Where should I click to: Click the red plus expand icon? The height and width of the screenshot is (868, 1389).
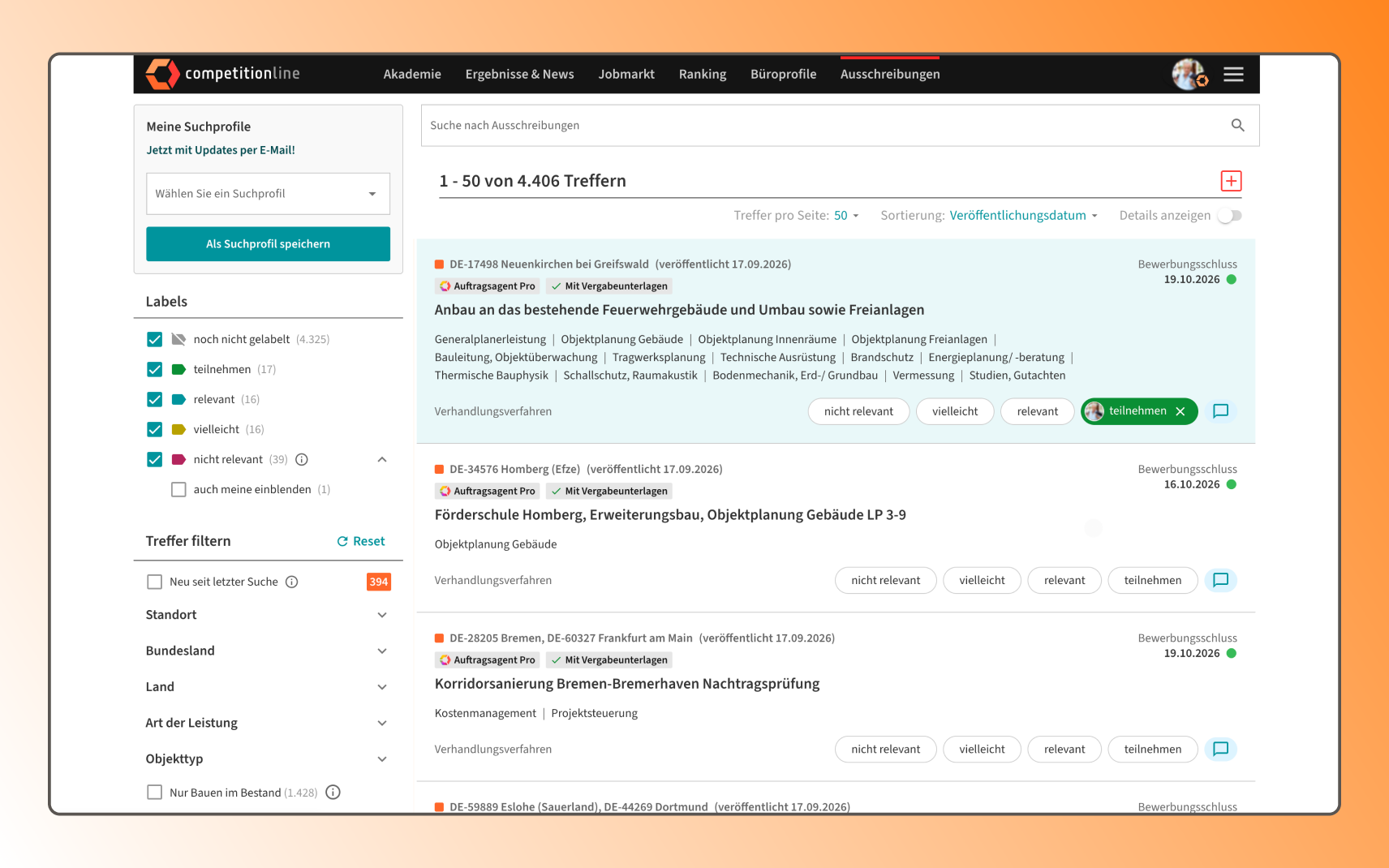point(1231,181)
